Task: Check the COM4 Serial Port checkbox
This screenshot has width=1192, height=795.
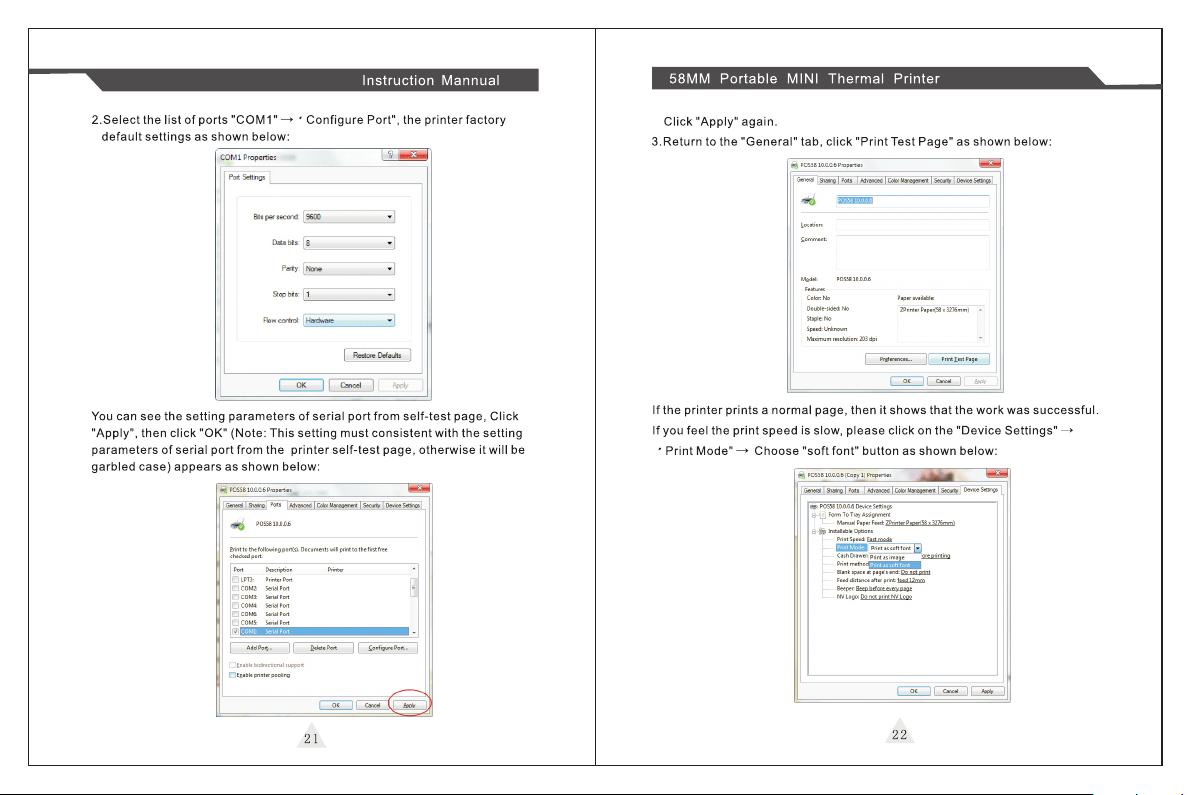Action: tap(236, 606)
